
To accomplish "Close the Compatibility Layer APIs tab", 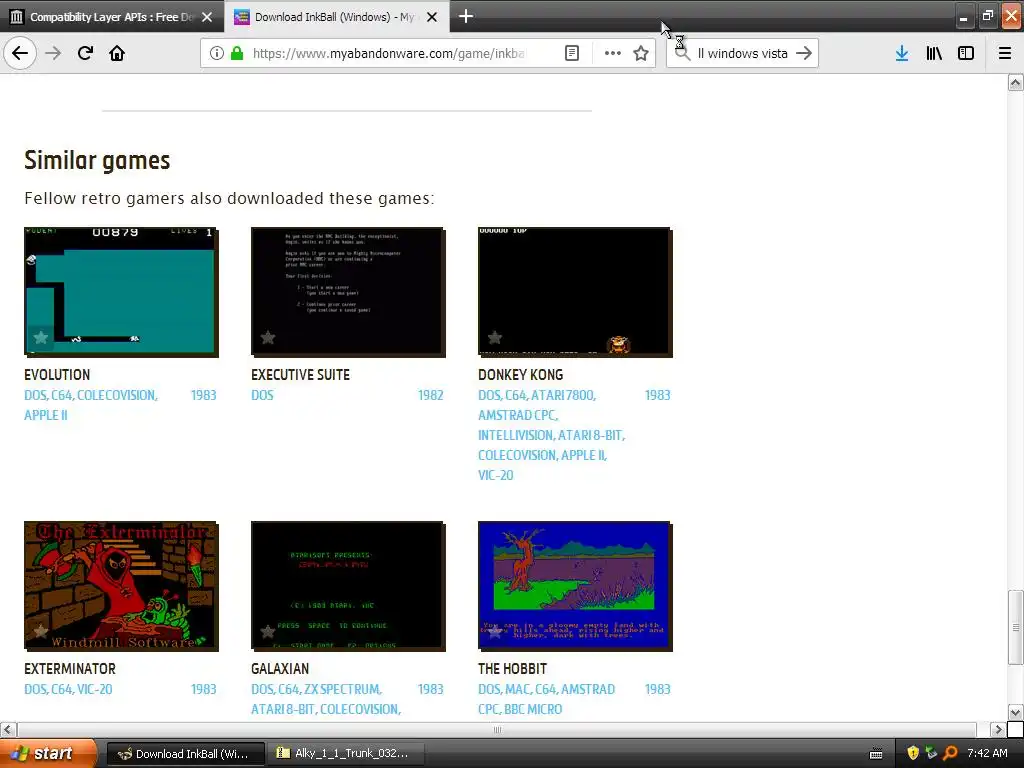I will pyautogui.click(x=207, y=17).
